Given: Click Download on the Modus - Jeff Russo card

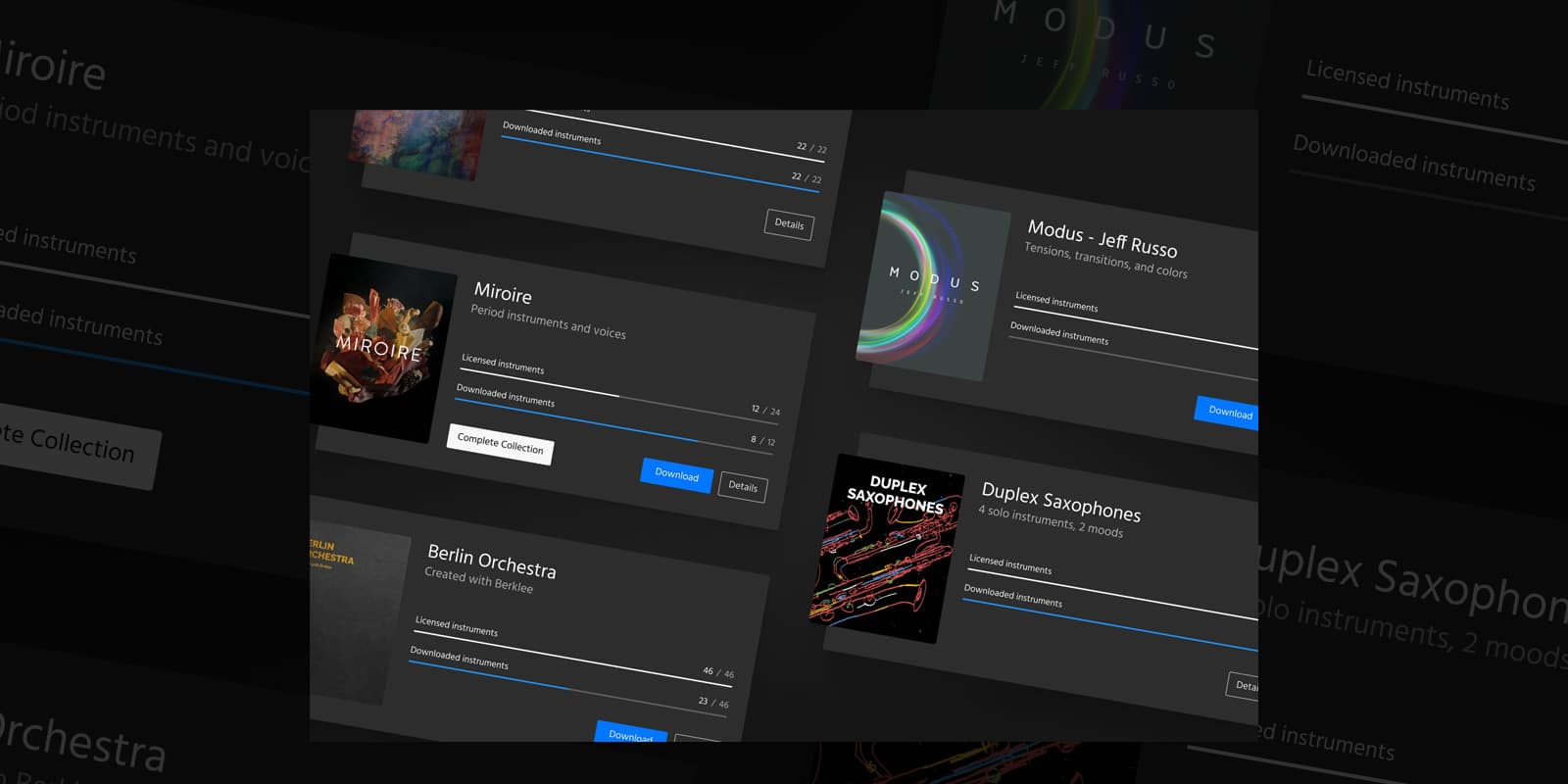Looking at the screenshot, I should click(1227, 412).
